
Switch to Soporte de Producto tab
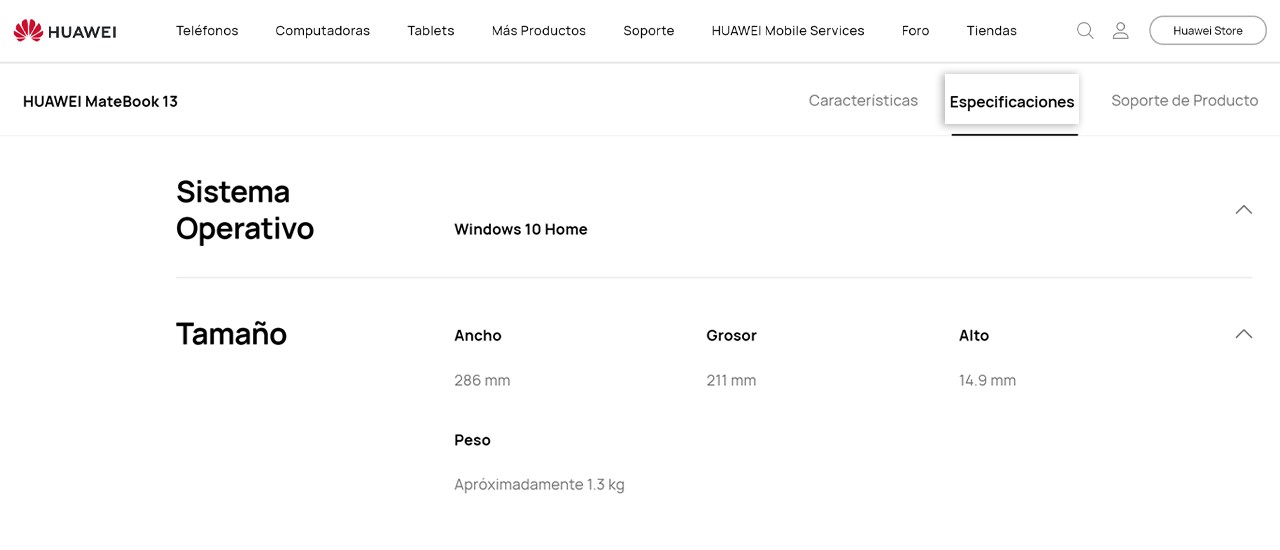pos(1185,100)
